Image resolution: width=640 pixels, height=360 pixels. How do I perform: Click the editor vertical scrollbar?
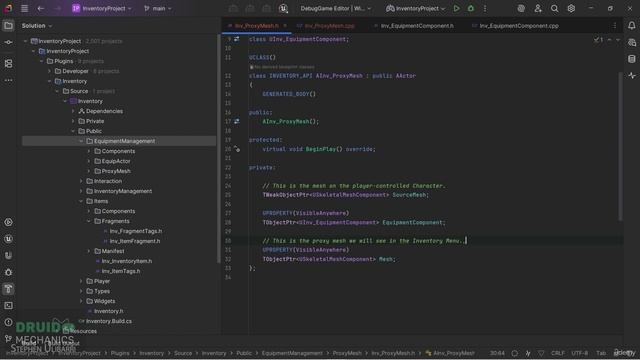click(x=620, y=147)
